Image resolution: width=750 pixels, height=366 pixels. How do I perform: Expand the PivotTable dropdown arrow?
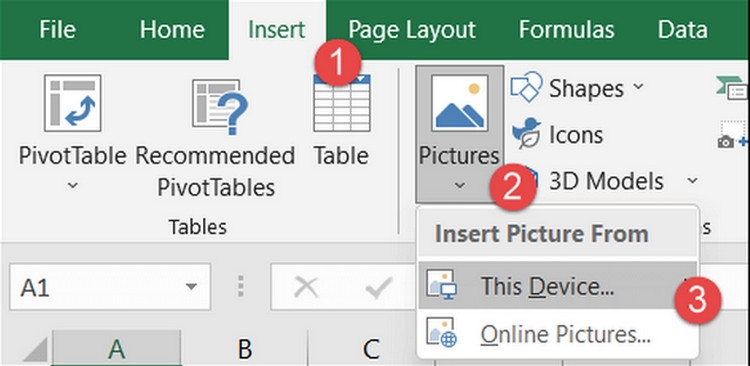pyautogui.click(x=73, y=184)
